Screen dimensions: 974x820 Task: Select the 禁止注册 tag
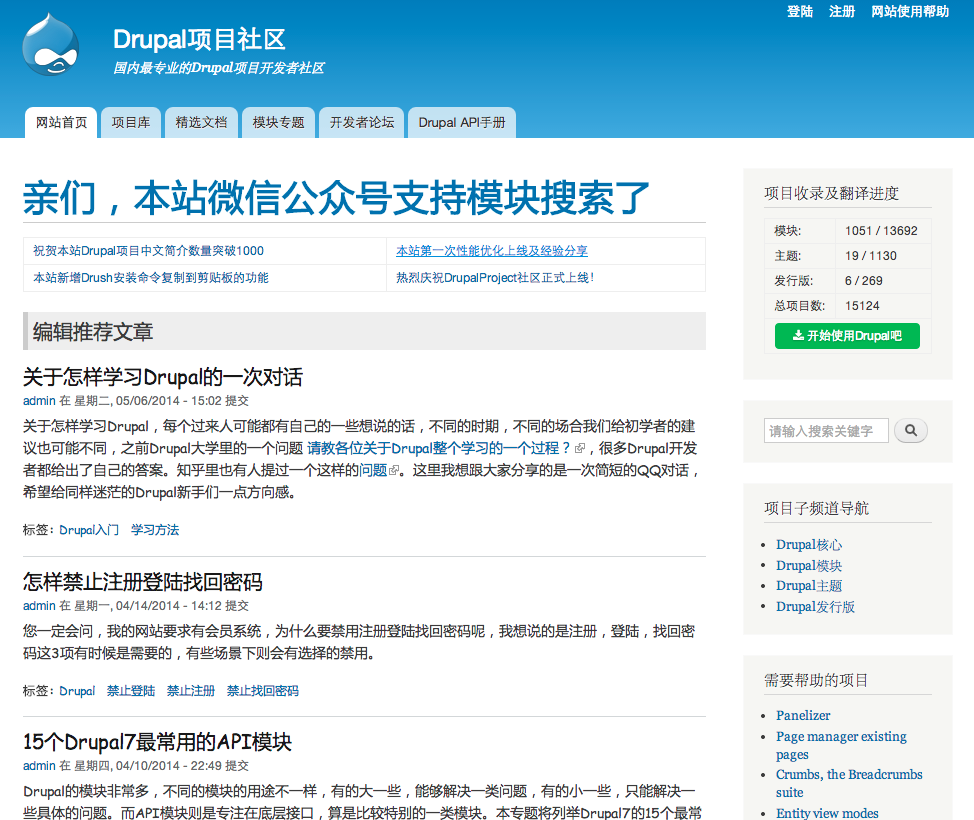191,691
